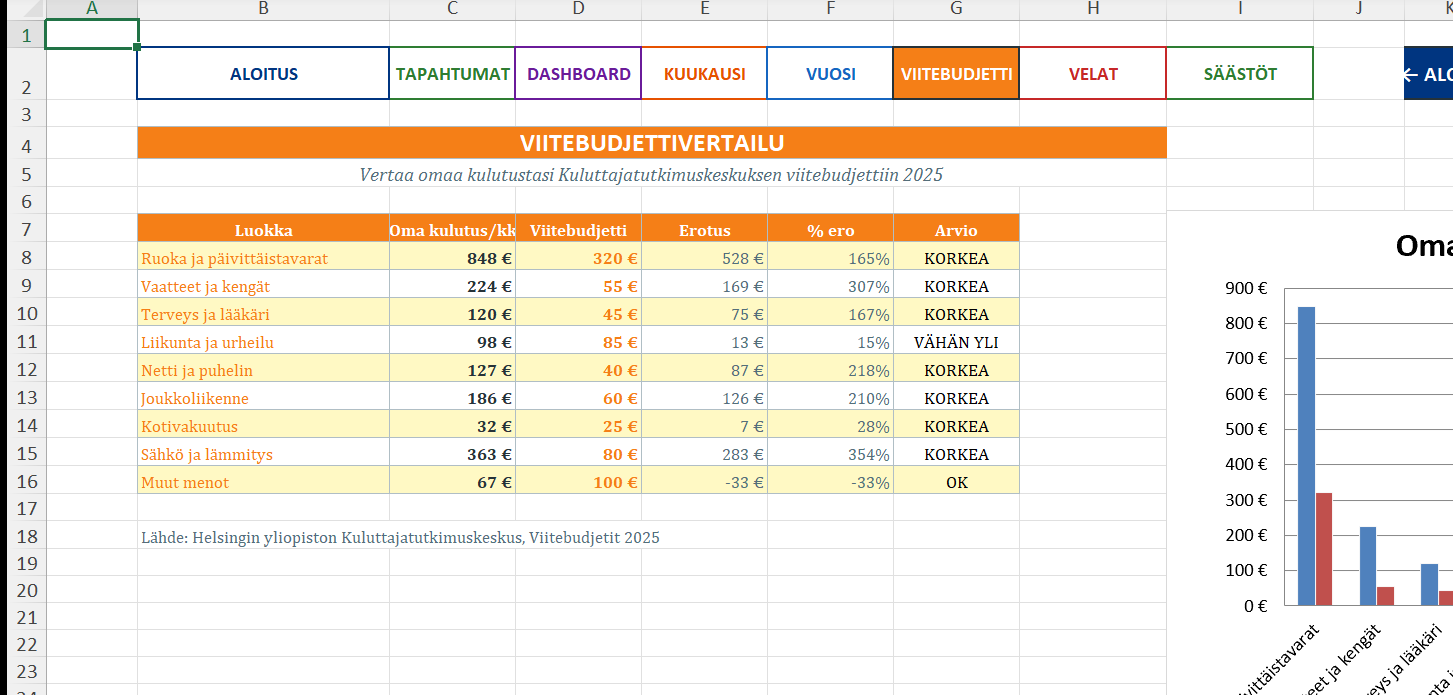Select column B header
Image resolution: width=1453 pixels, height=695 pixels.
[263, 9]
